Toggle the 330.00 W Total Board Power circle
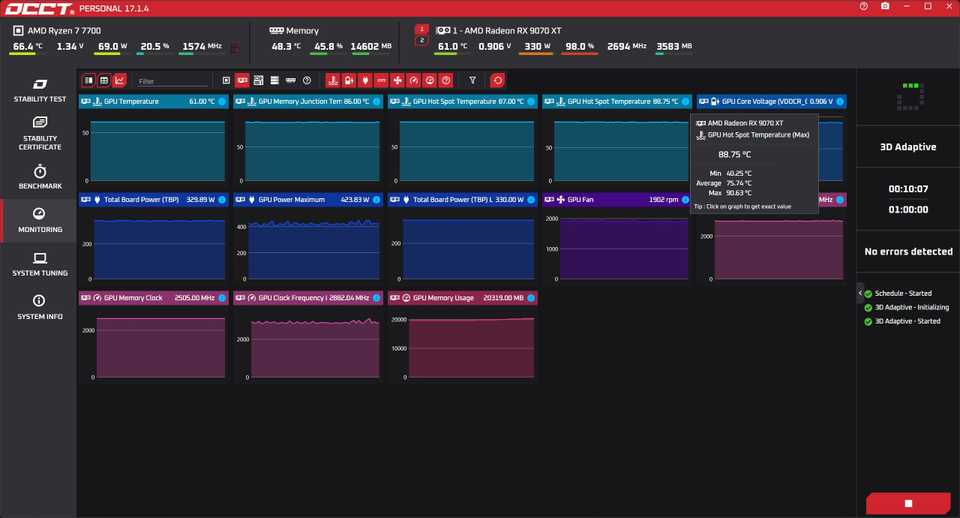 point(530,200)
